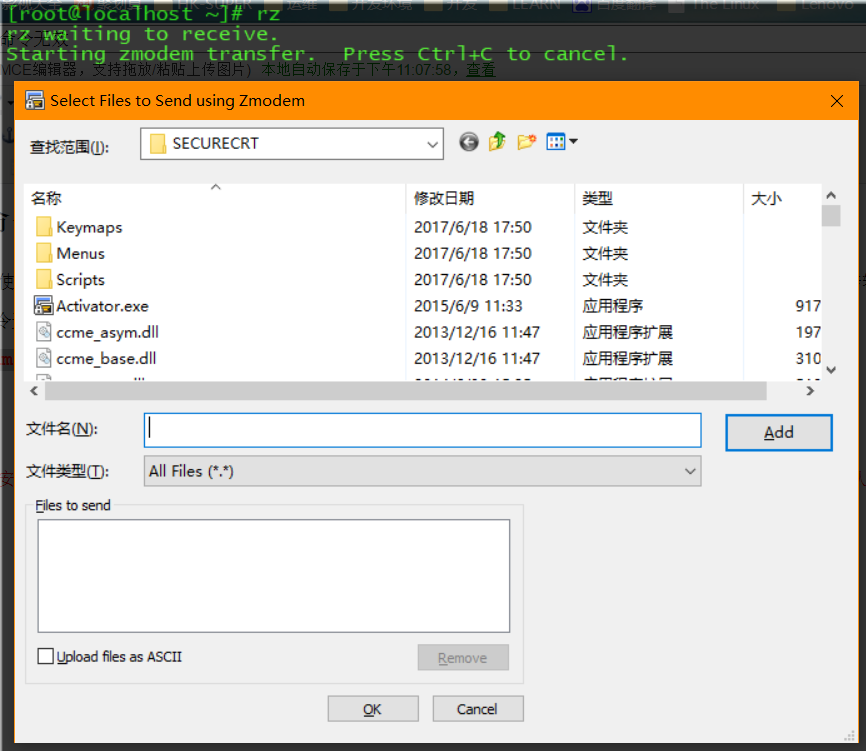Click the Files to send list box
866x751 pixels.
[274, 576]
